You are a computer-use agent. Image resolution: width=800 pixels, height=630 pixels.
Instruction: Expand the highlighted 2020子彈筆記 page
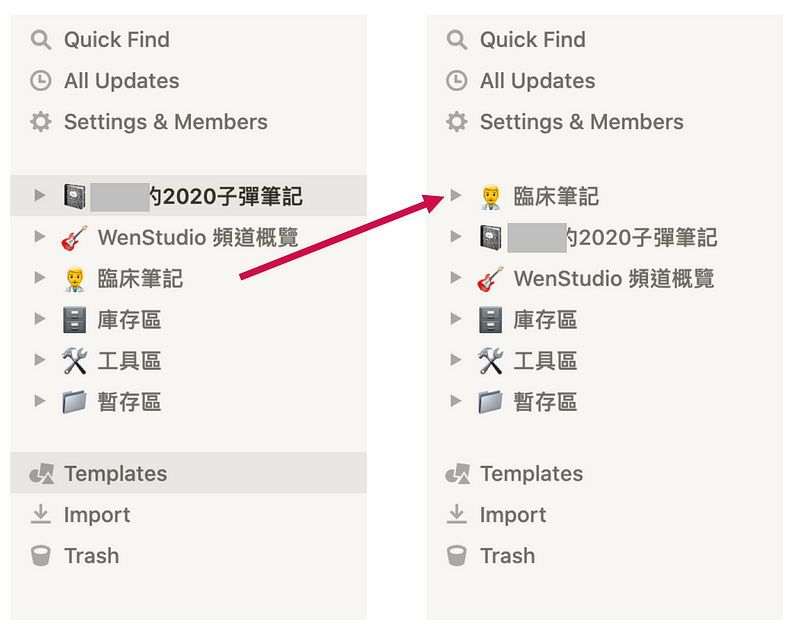tap(40, 195)
